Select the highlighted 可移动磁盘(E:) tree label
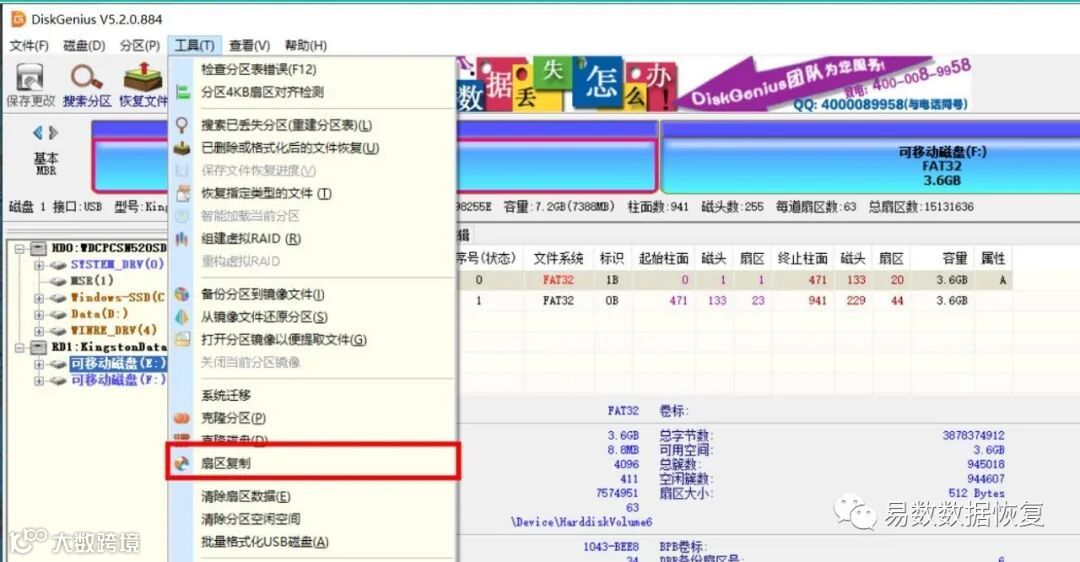The image size is (1080, 562). [x=118, y=364]
